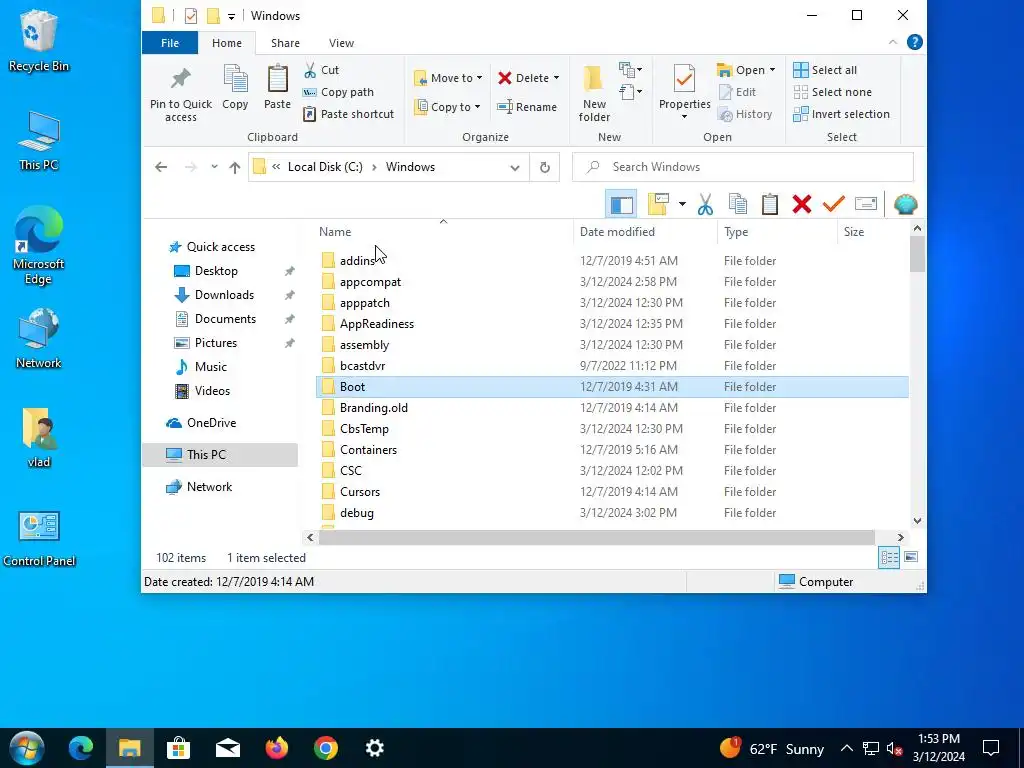Toggle the navigation pane toolbar button
Viewport: 1024px width, 768px height.
pyautogui.click(x=621, y=204)
